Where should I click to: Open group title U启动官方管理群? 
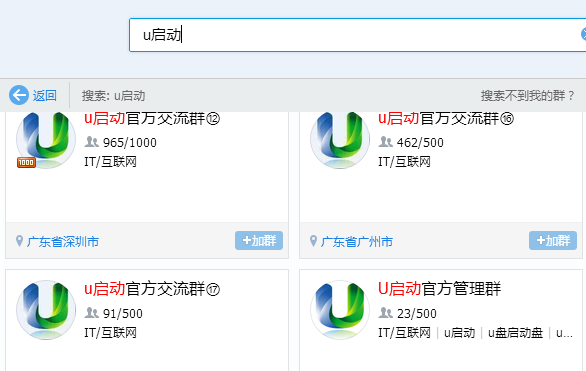pyautogui.click(x=440, y=289)
